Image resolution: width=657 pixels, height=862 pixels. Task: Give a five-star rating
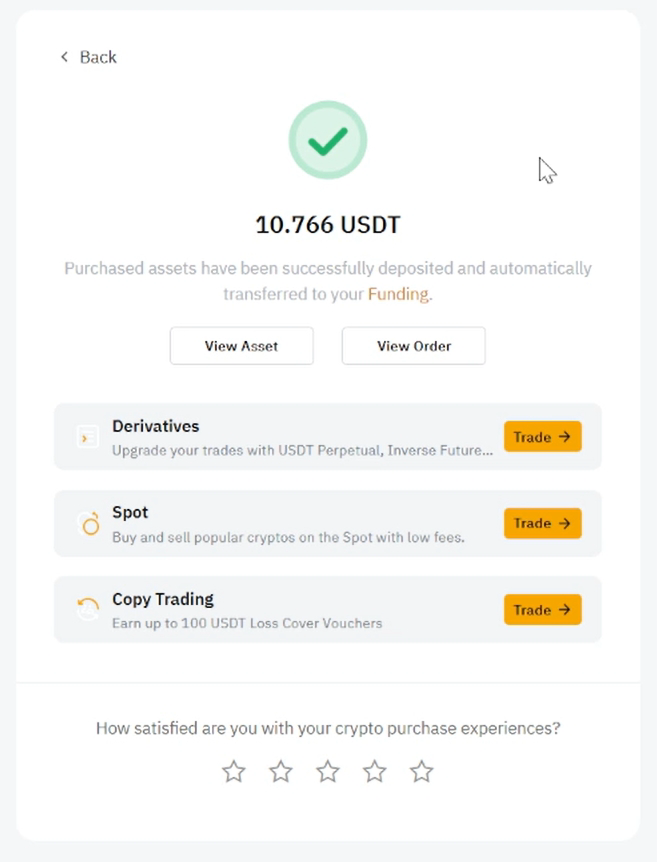422,771
